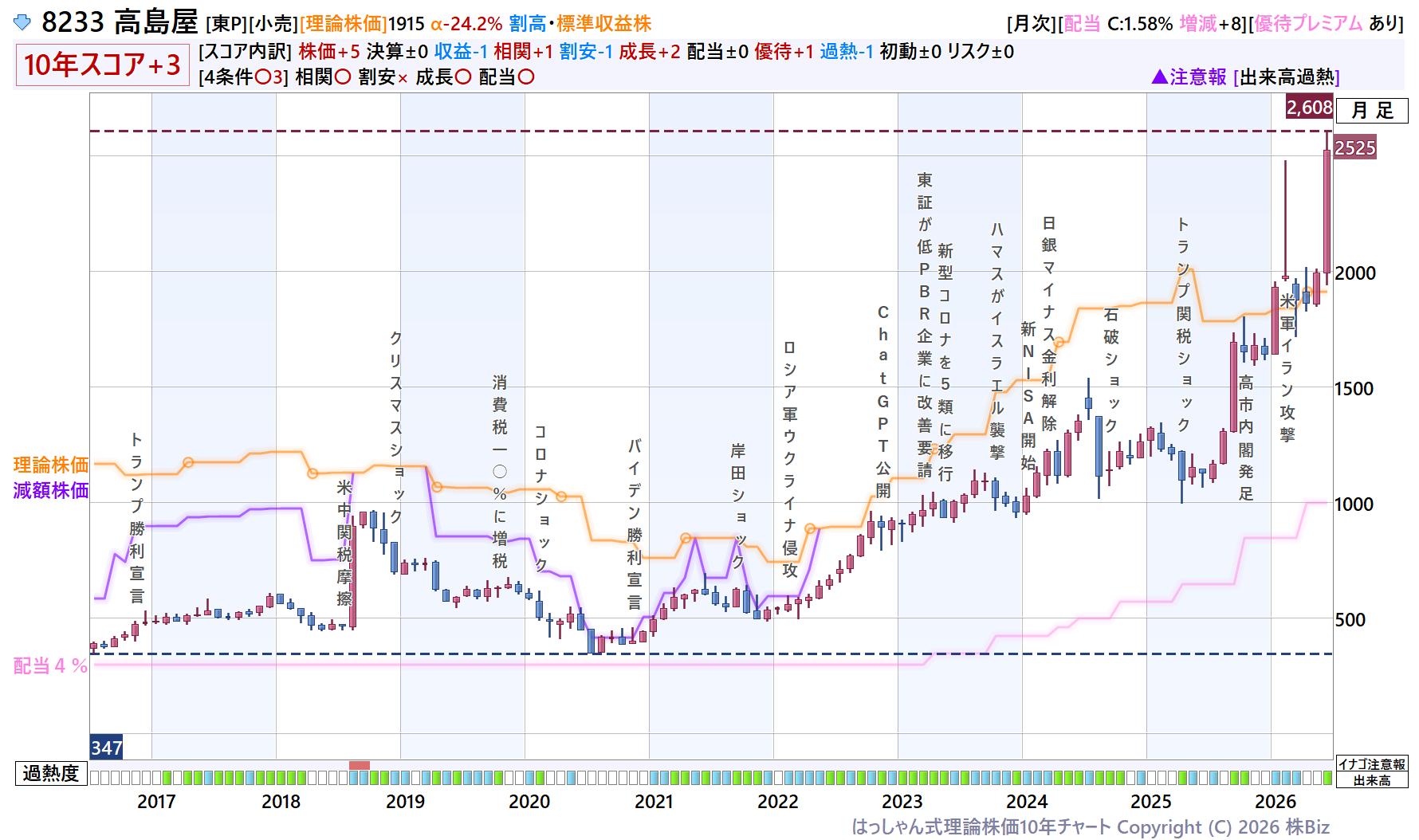1419x840 pixels.
Task: Click the 米中関税摩擦 event annotation
Action: coord(344,543)
